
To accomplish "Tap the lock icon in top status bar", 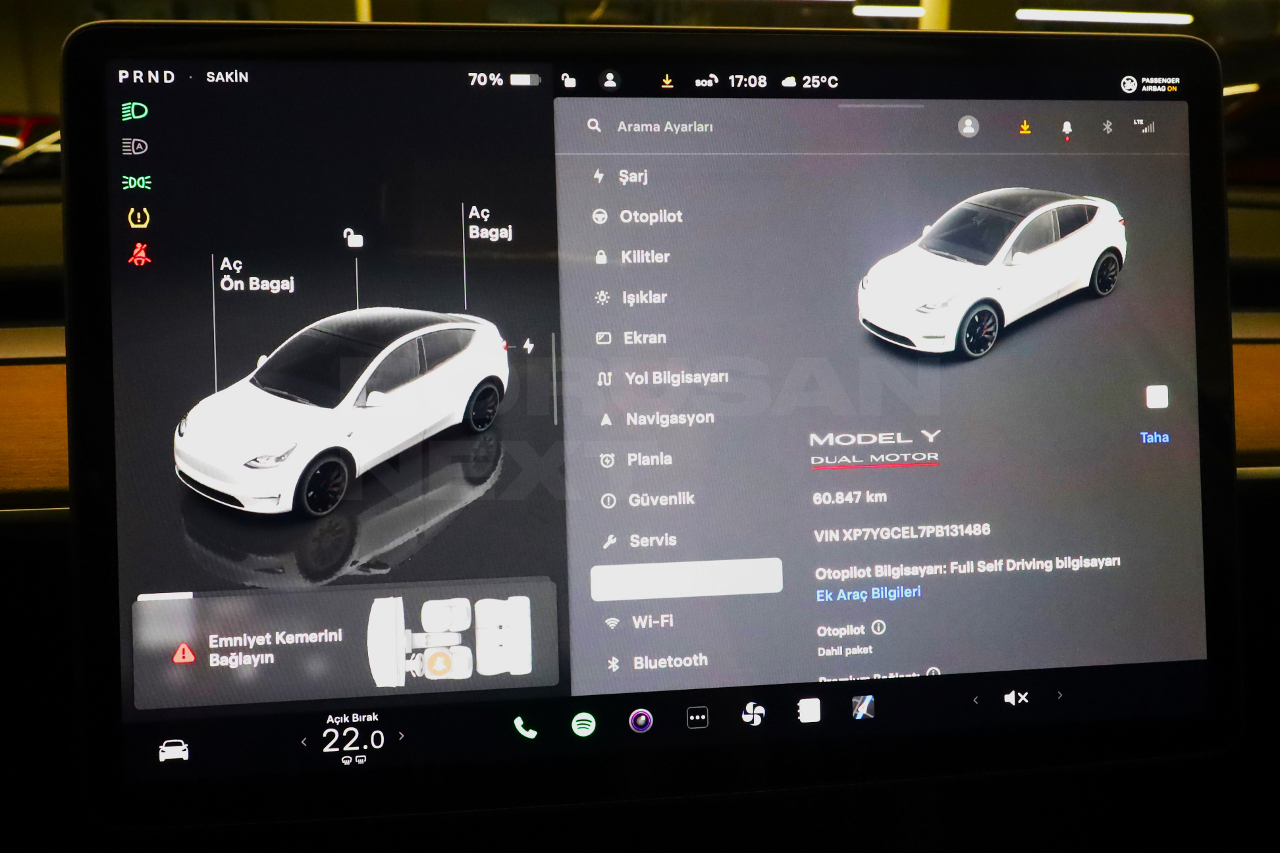I will coord(568,80).
